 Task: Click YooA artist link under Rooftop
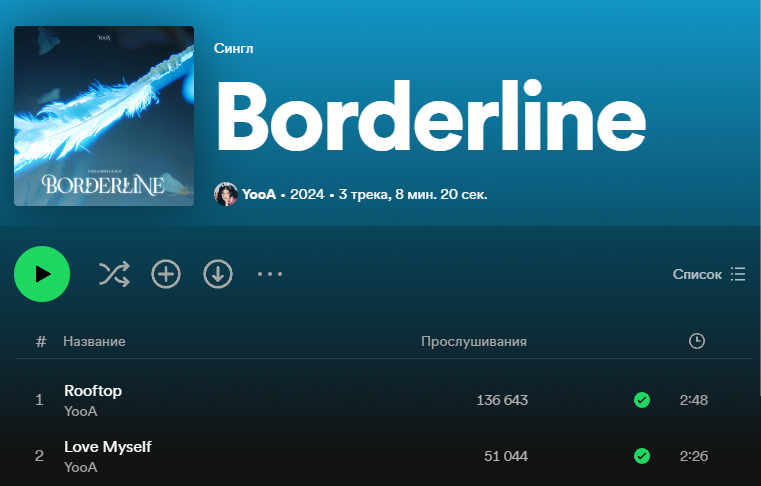(81, 411)
